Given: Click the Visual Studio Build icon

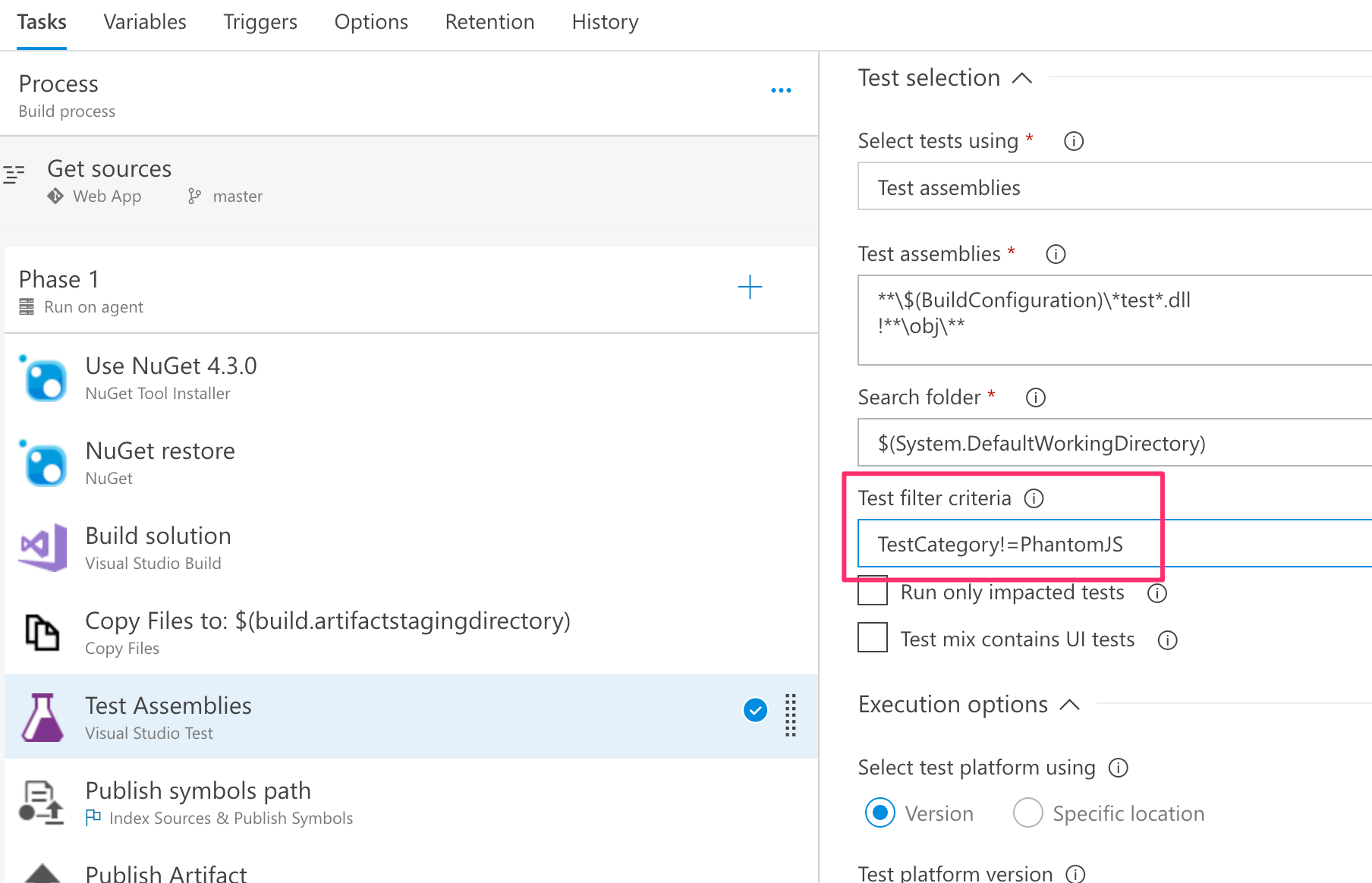Looking at the screenshot, I should pyautogui.click(x=43, y=548).
